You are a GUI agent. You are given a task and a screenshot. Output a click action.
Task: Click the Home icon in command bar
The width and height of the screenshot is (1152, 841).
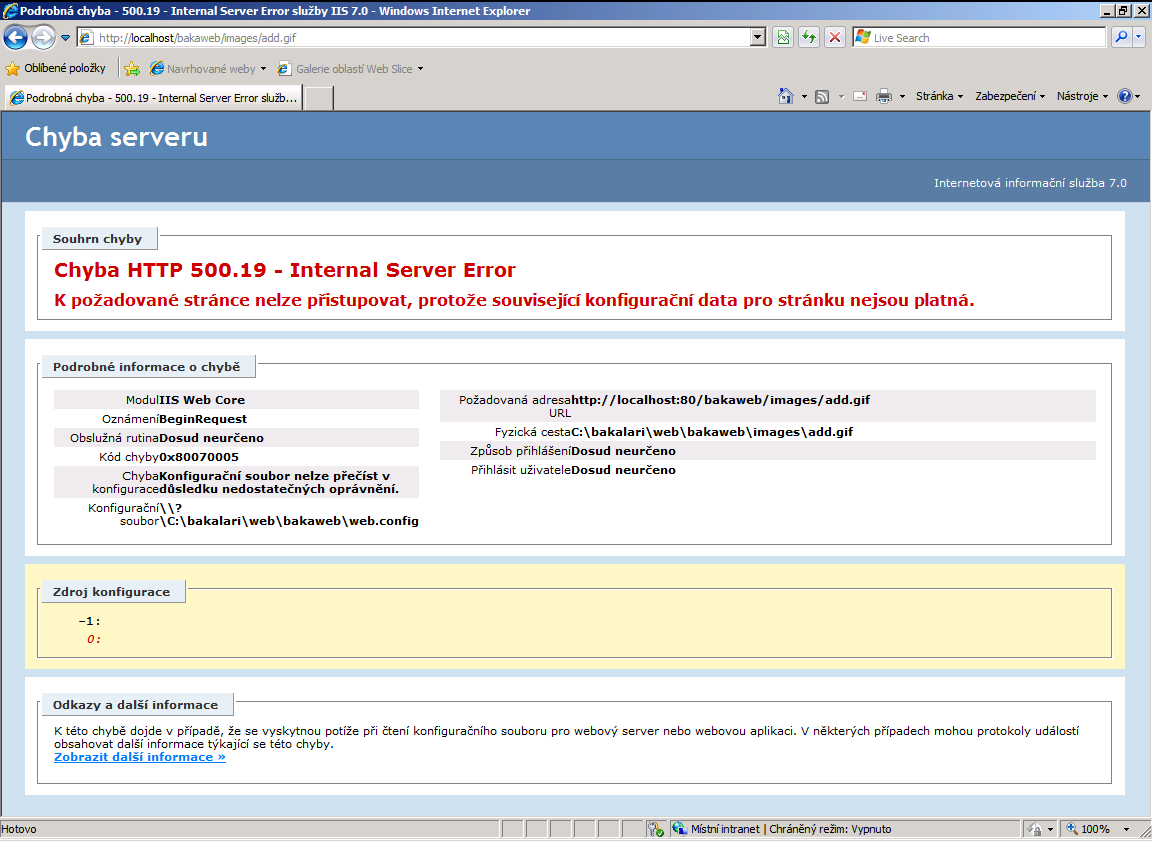tap(786, 96)
